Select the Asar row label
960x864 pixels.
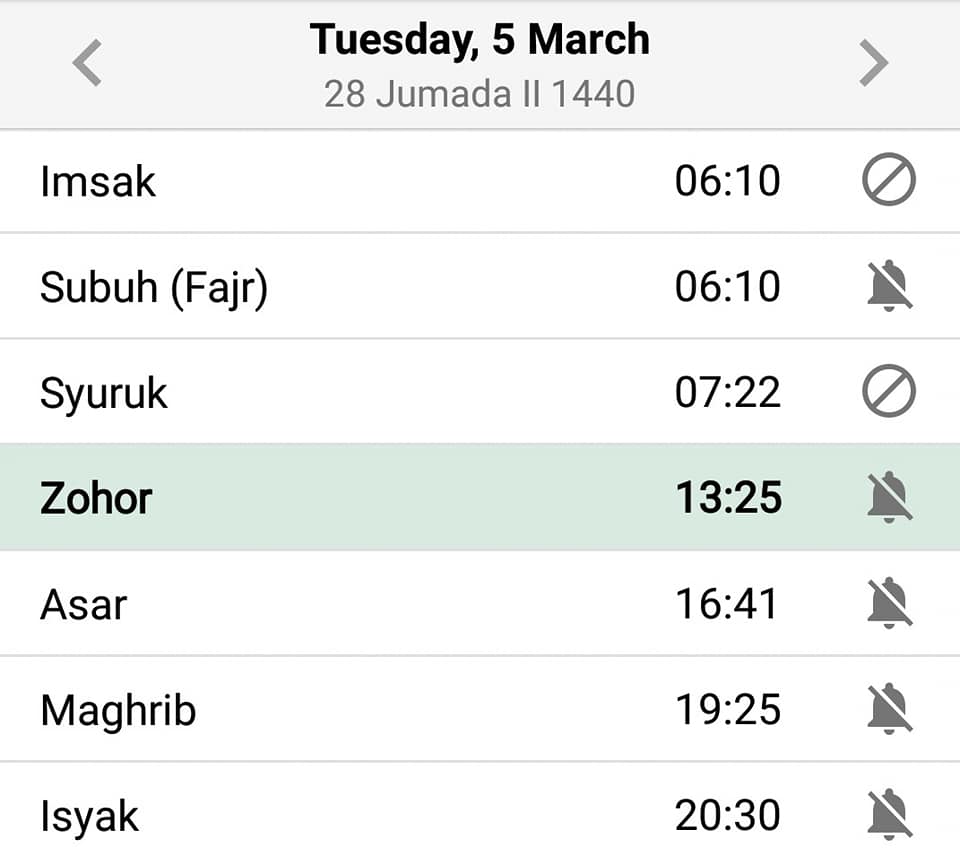pyautogui.click(x=84, y=605)
